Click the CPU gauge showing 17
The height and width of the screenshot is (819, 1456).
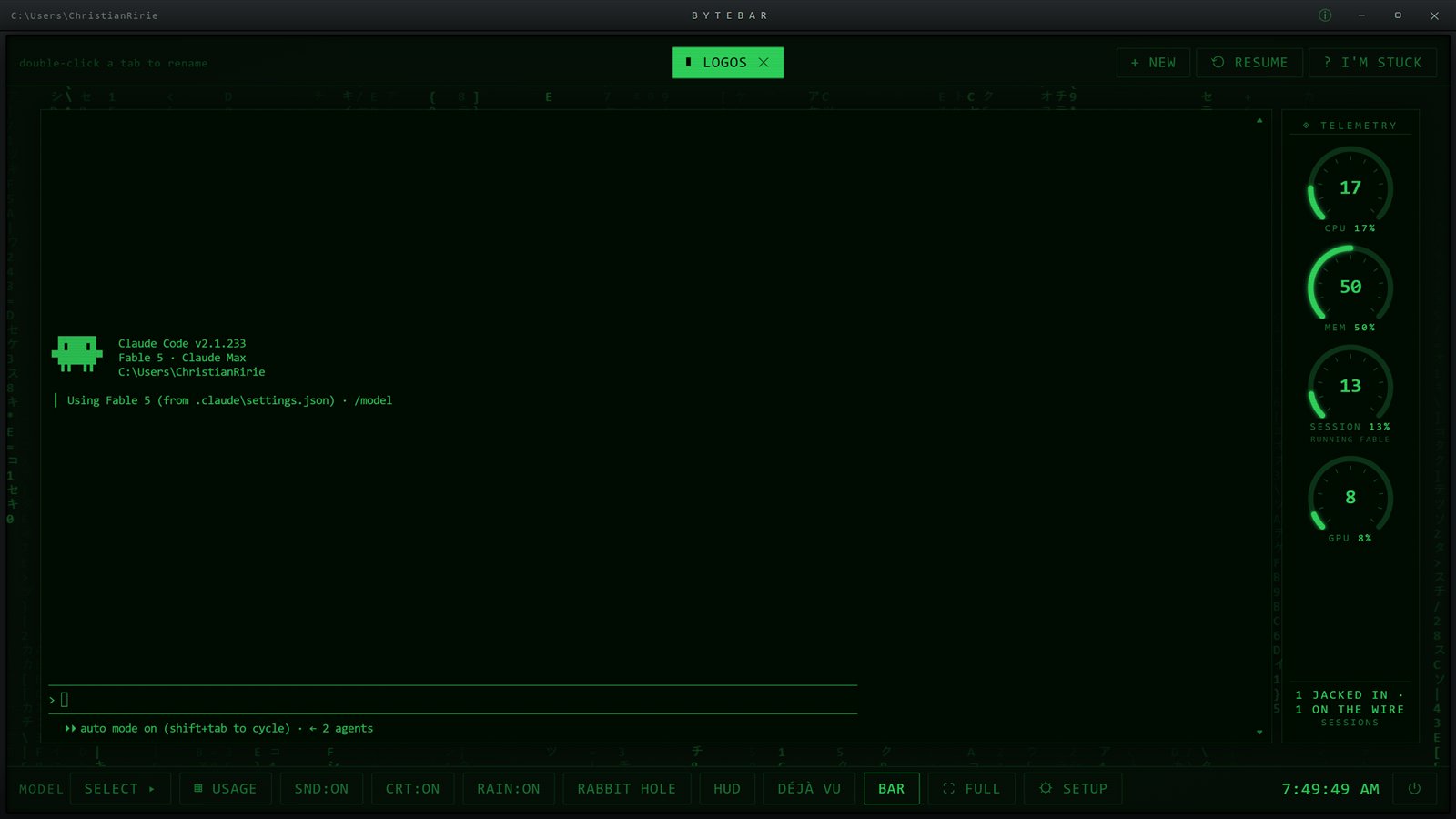pos(1350,188)
